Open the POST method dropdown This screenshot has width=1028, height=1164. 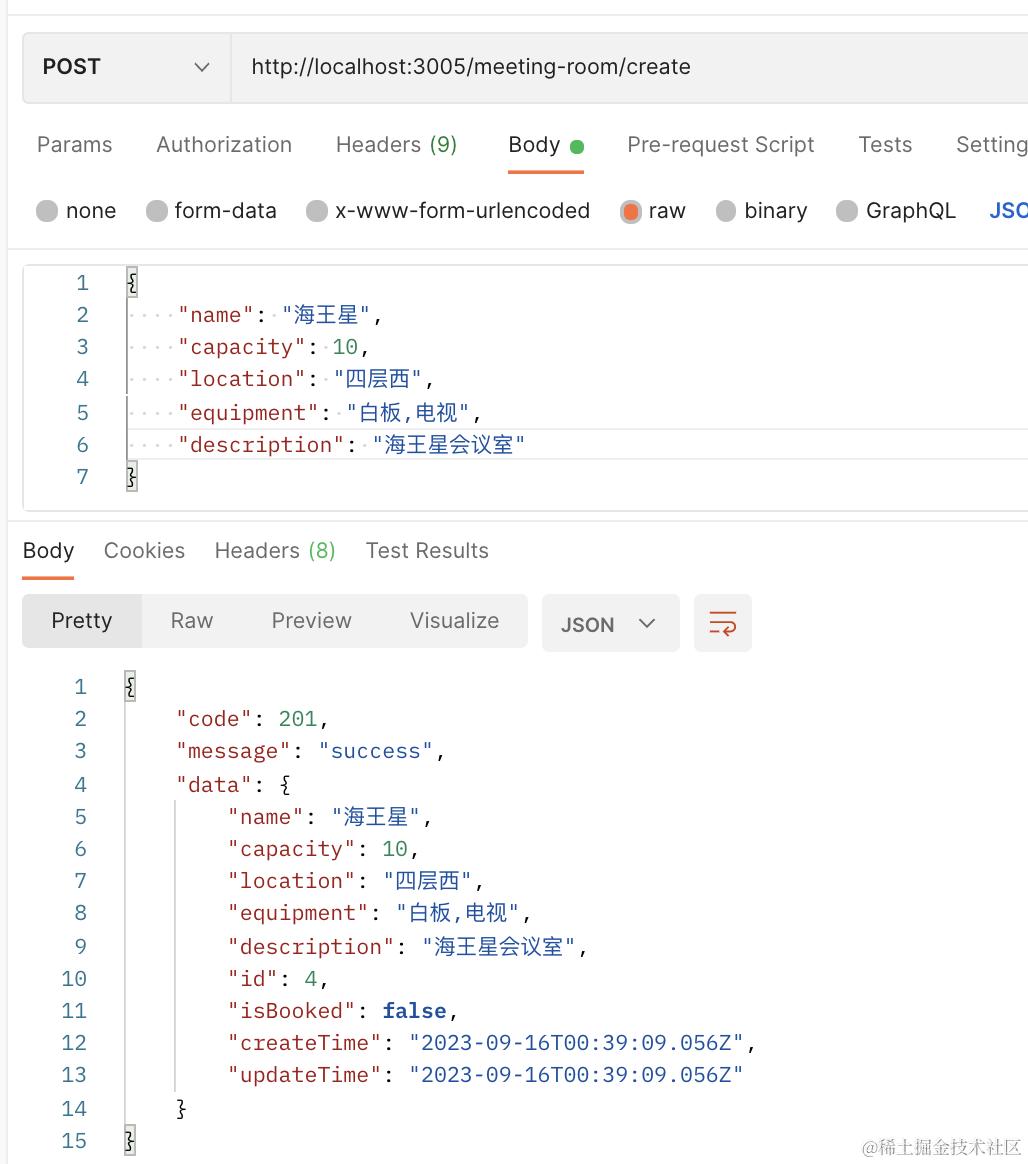[x=126, y=67]
